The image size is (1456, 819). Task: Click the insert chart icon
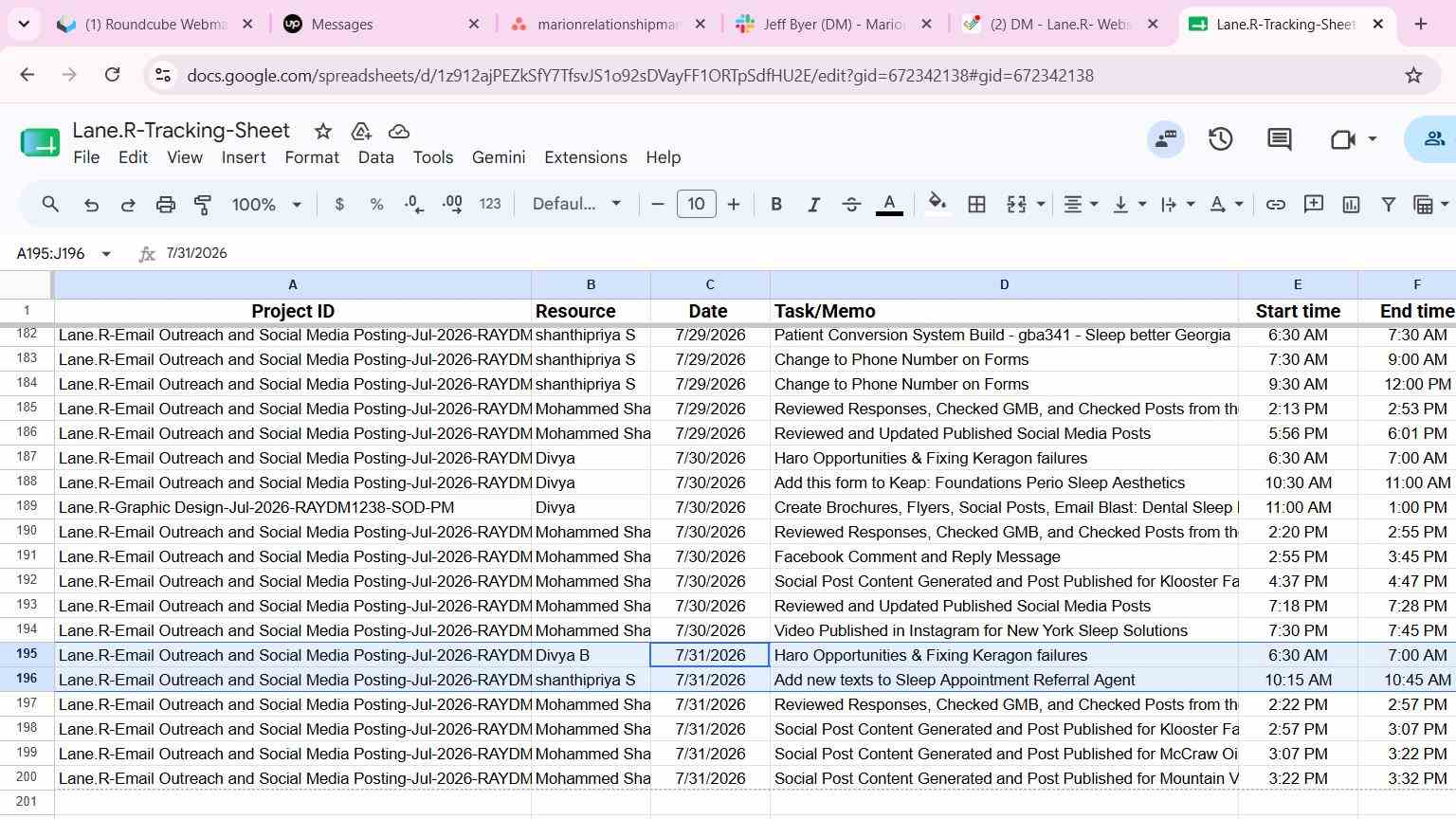tap(1351, 204)
